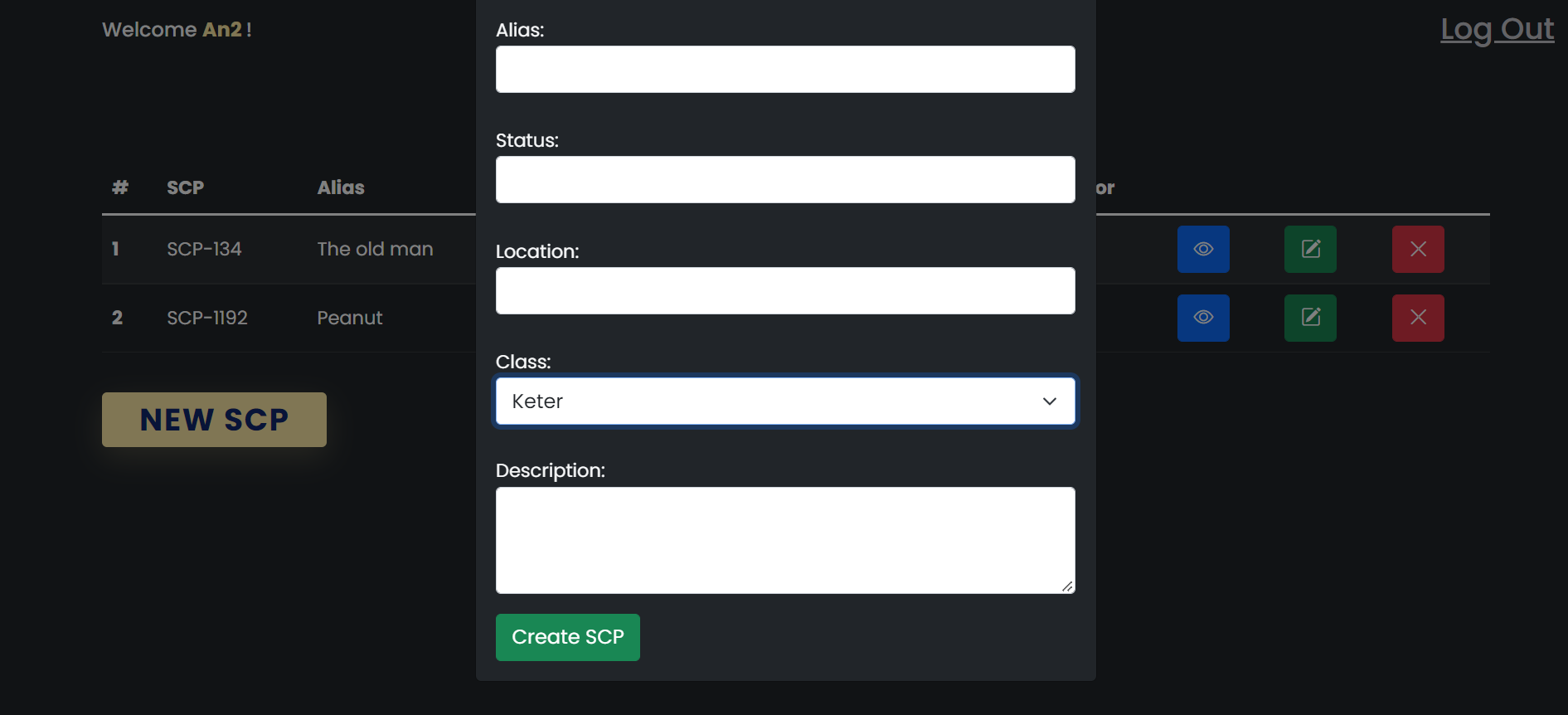Delete SCP-1192 with red X icon
This screenshot has width=1568, height=715.
click(x=1418, y=318)
